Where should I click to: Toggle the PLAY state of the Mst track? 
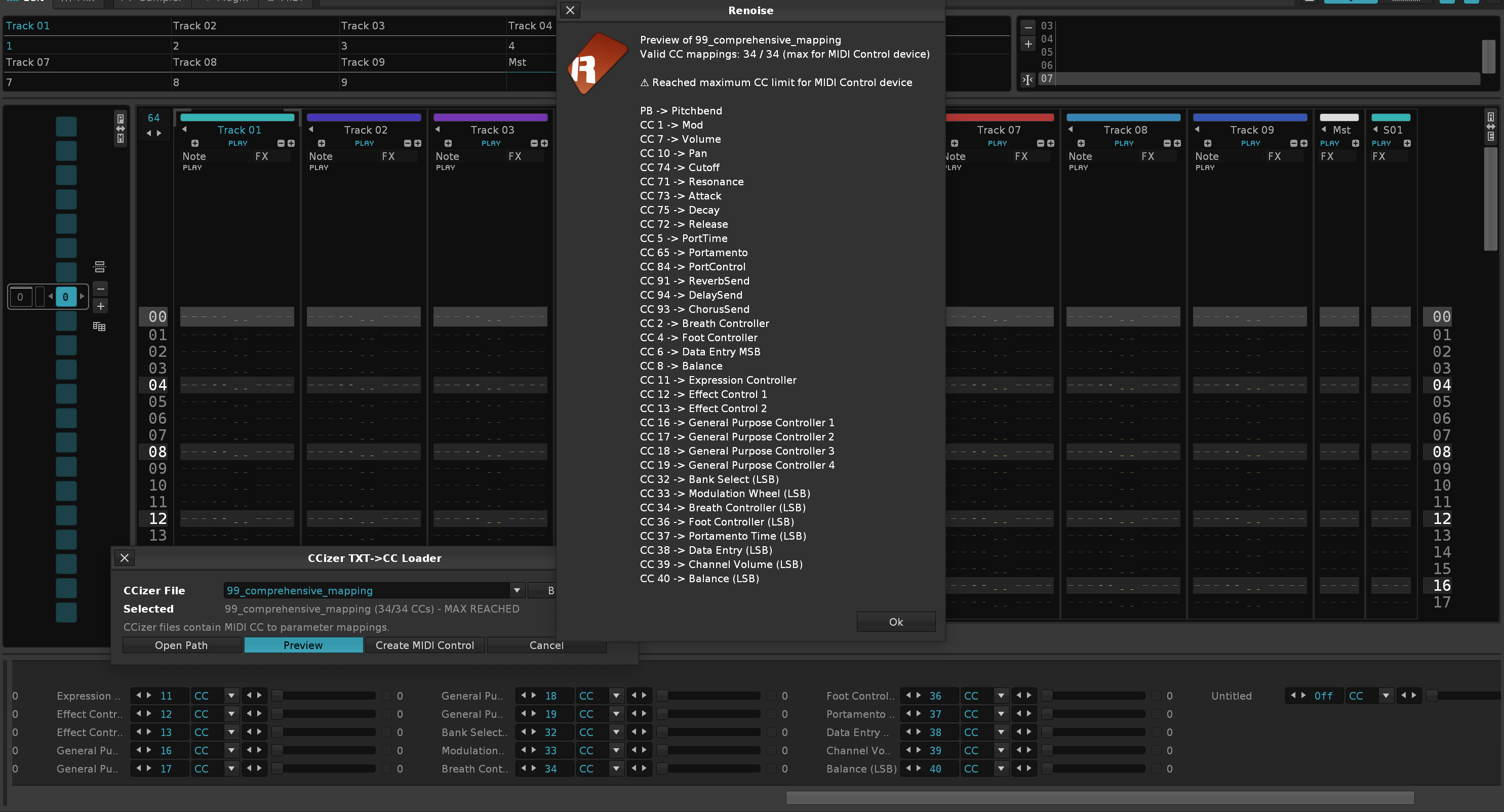point(1329,144)
